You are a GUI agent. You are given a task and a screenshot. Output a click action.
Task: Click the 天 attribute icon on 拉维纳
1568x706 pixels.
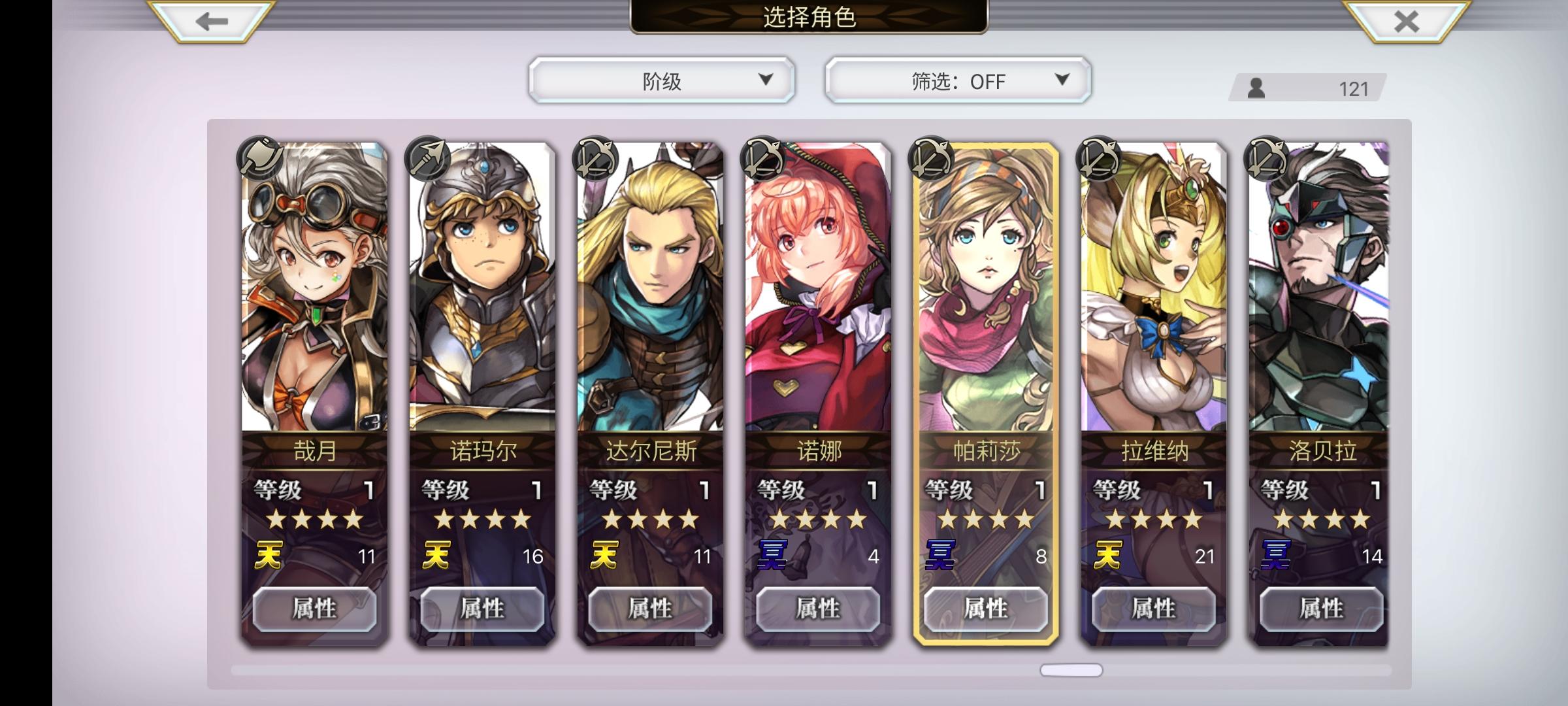click(1108, 555)
